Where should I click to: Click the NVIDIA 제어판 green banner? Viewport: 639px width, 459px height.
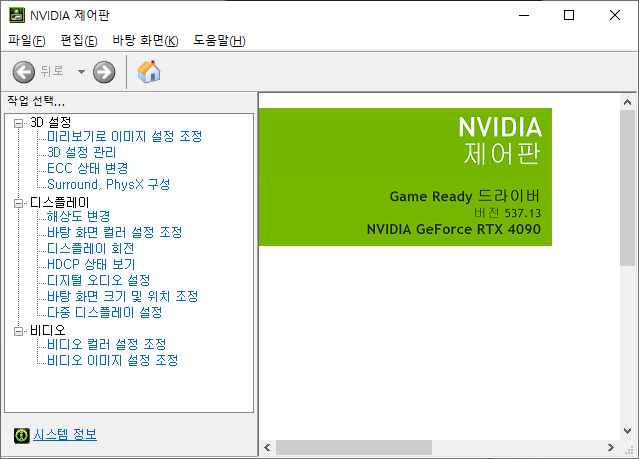coord(405,177)
